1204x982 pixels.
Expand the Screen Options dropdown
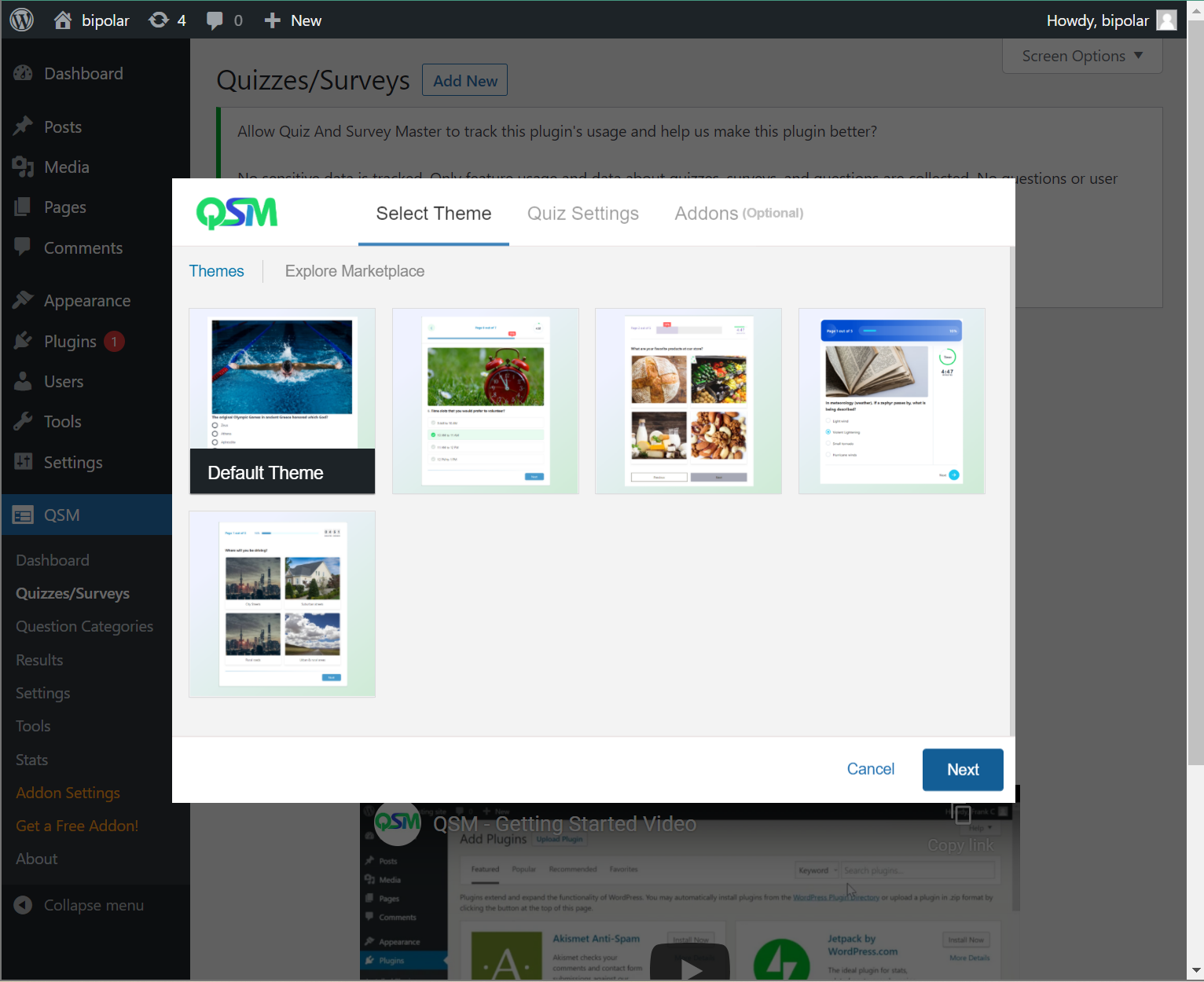pos(1082,56)
